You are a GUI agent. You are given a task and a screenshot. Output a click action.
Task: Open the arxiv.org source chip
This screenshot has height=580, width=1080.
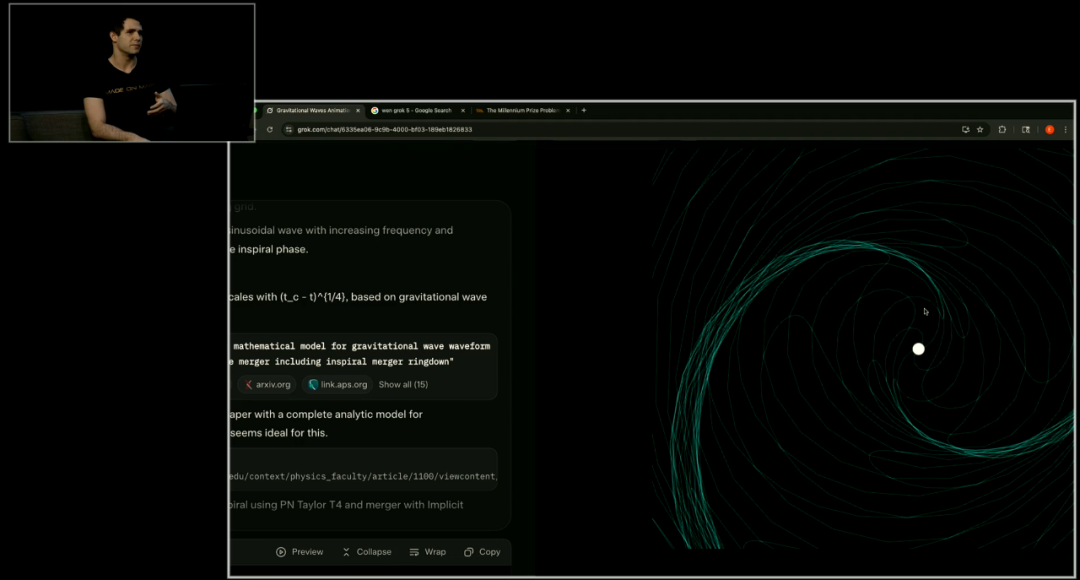point(267,384)
